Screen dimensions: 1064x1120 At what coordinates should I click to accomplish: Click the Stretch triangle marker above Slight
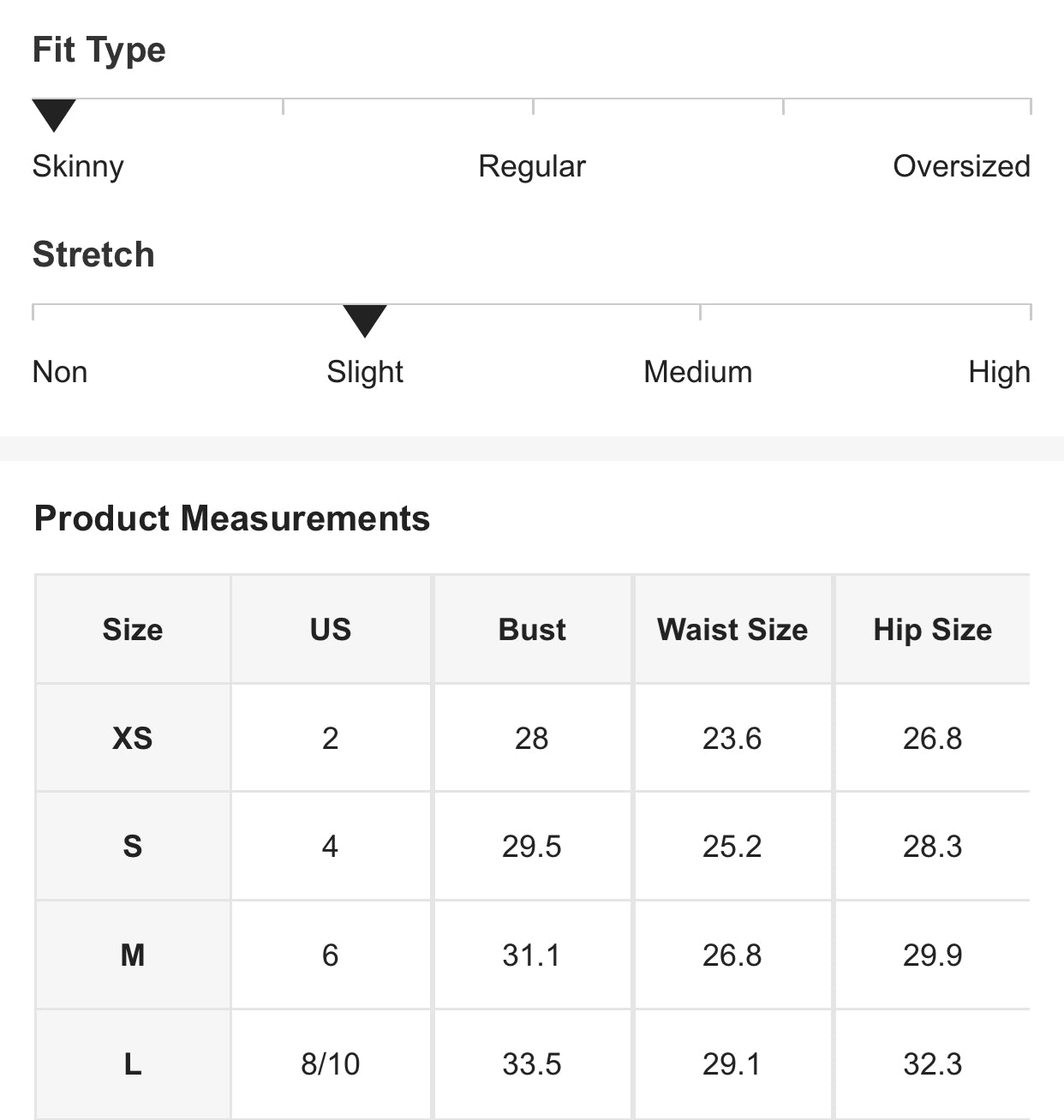(x=365, y=320)
